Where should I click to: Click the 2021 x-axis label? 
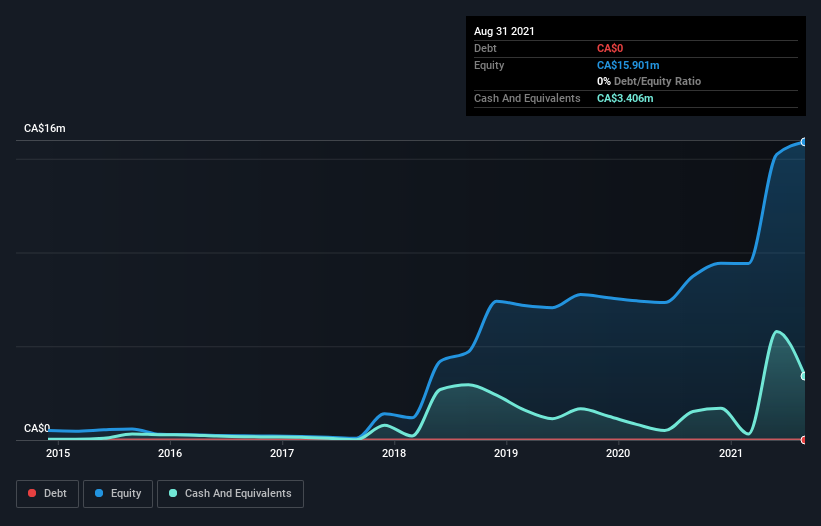tap(731, 453)
